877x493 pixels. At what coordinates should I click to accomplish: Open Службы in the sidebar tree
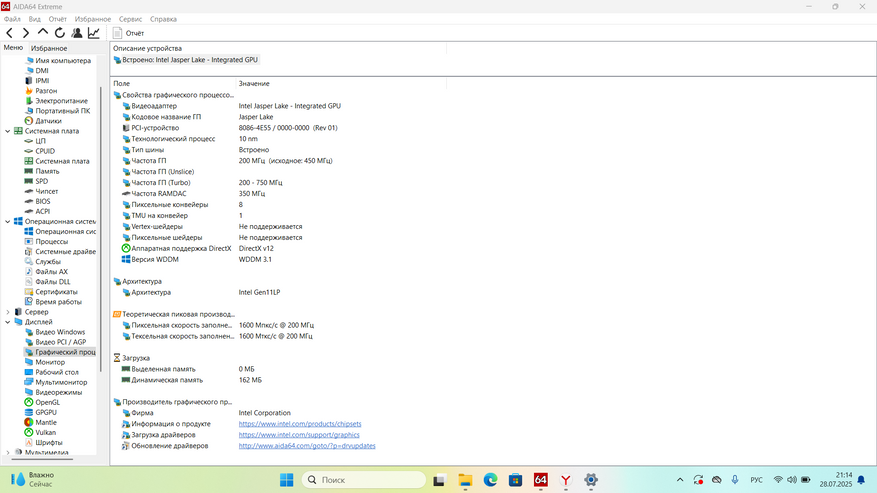click(43, 262)
